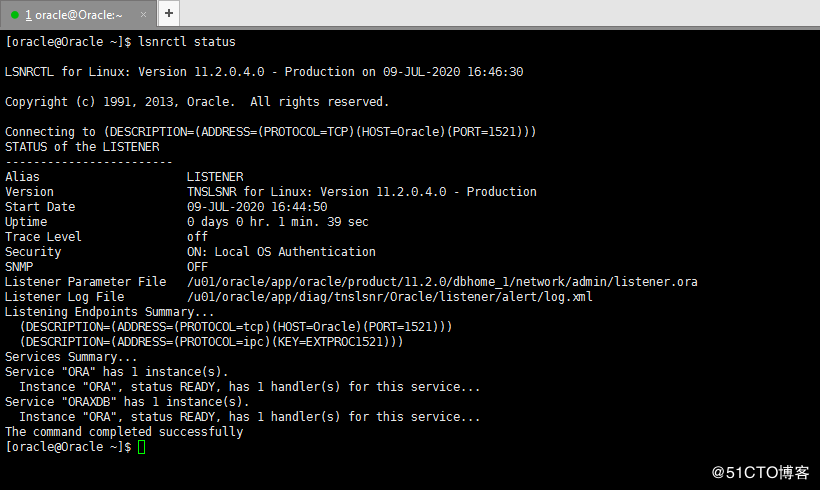Click the Oracle copyright notice line

pos(197,102)
